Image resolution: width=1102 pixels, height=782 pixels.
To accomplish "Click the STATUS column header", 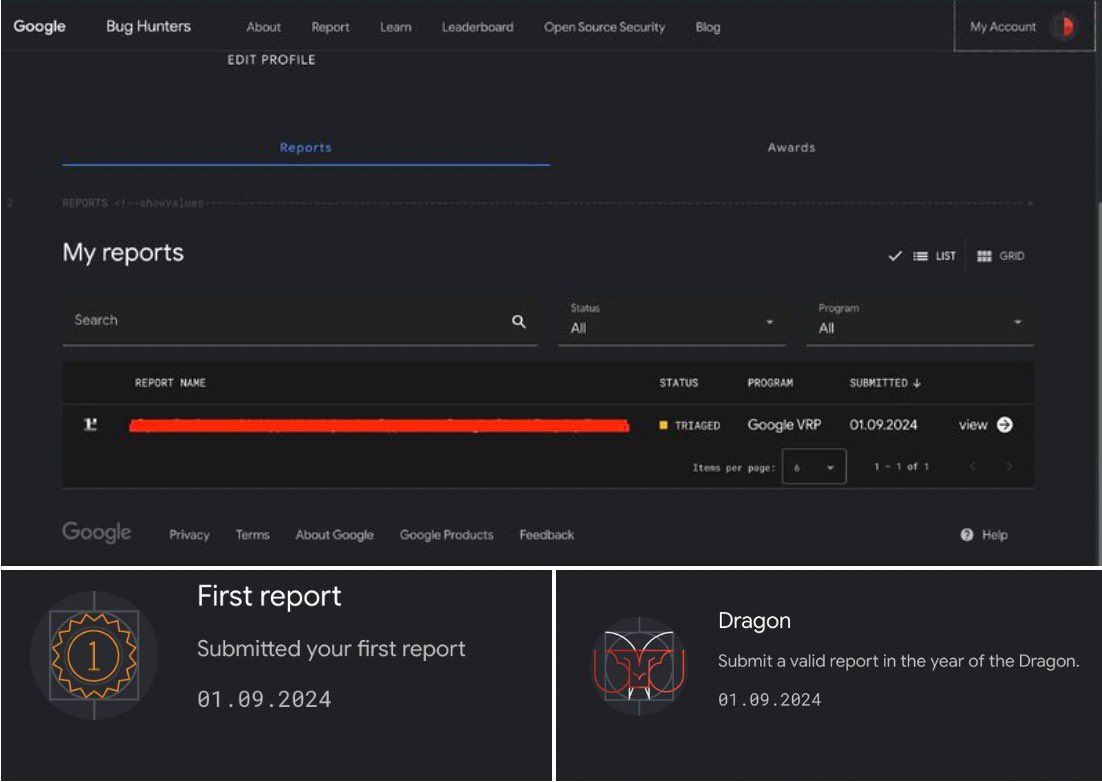I will click(679, 383).
